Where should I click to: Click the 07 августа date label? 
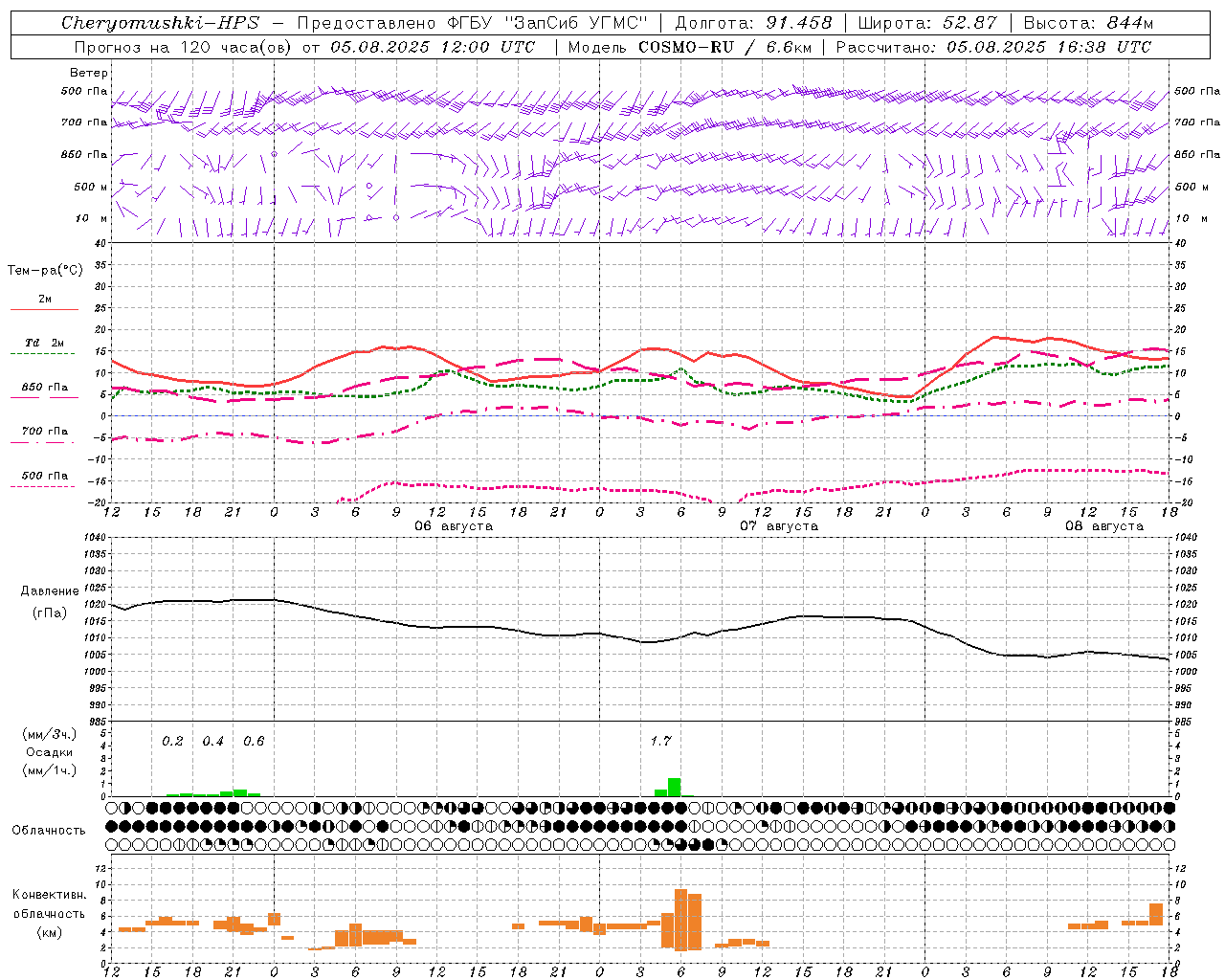click(779, 526)
